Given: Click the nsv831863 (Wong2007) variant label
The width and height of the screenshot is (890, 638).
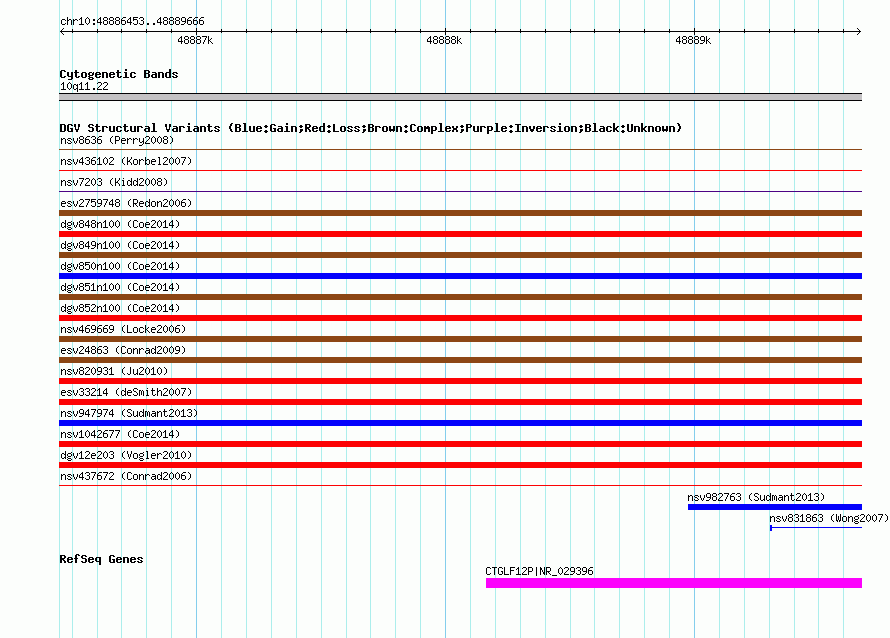Looking at the screenshot, I should pyautogui.click(x=828, y=518).
